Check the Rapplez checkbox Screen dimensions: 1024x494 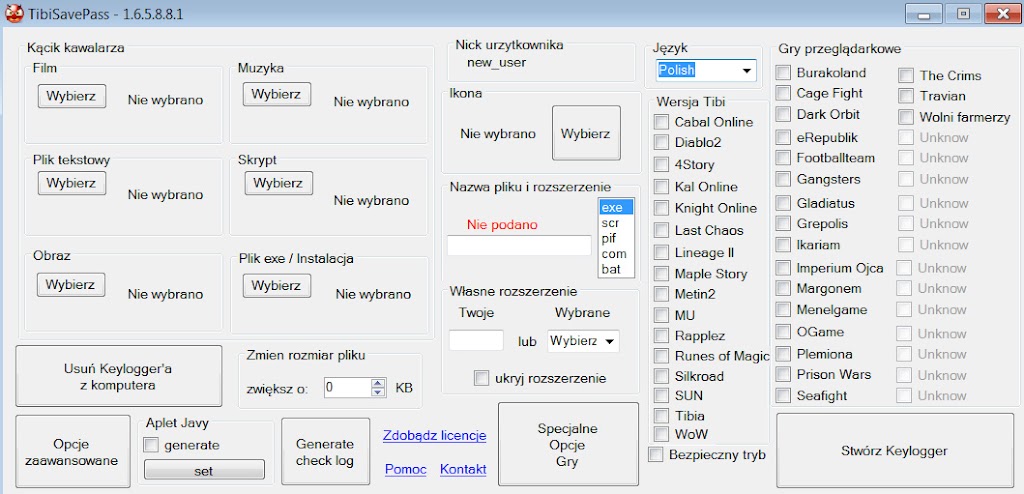(662, 336)
